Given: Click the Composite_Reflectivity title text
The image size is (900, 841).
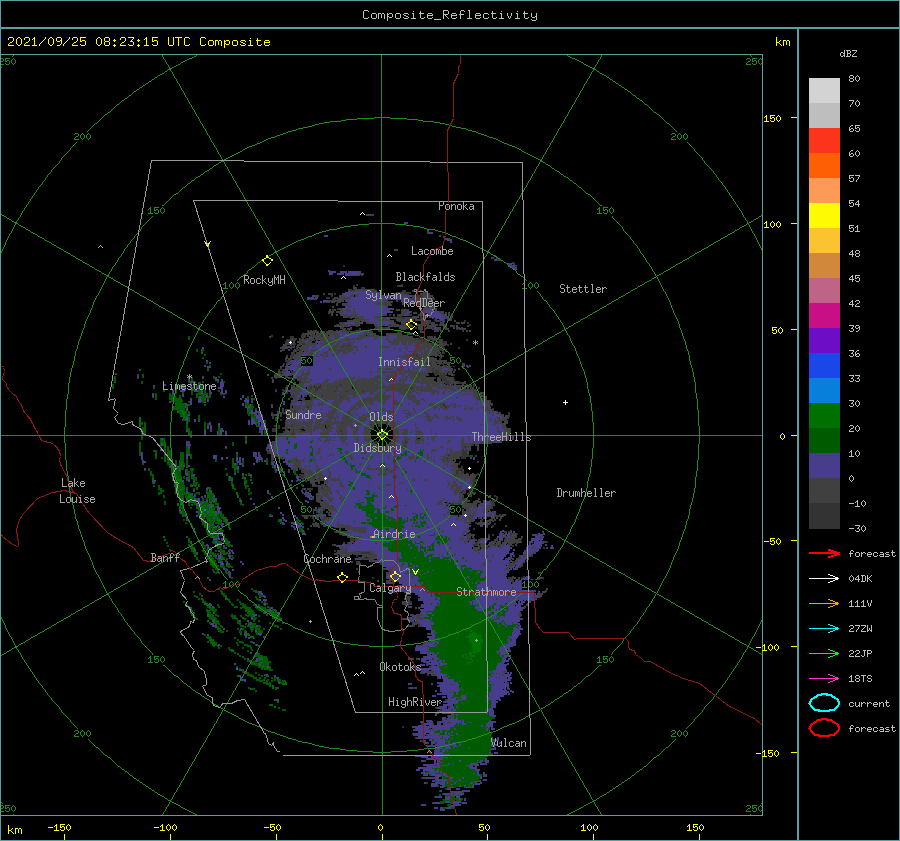Looking at the screenshot, I should click(450, 15).
